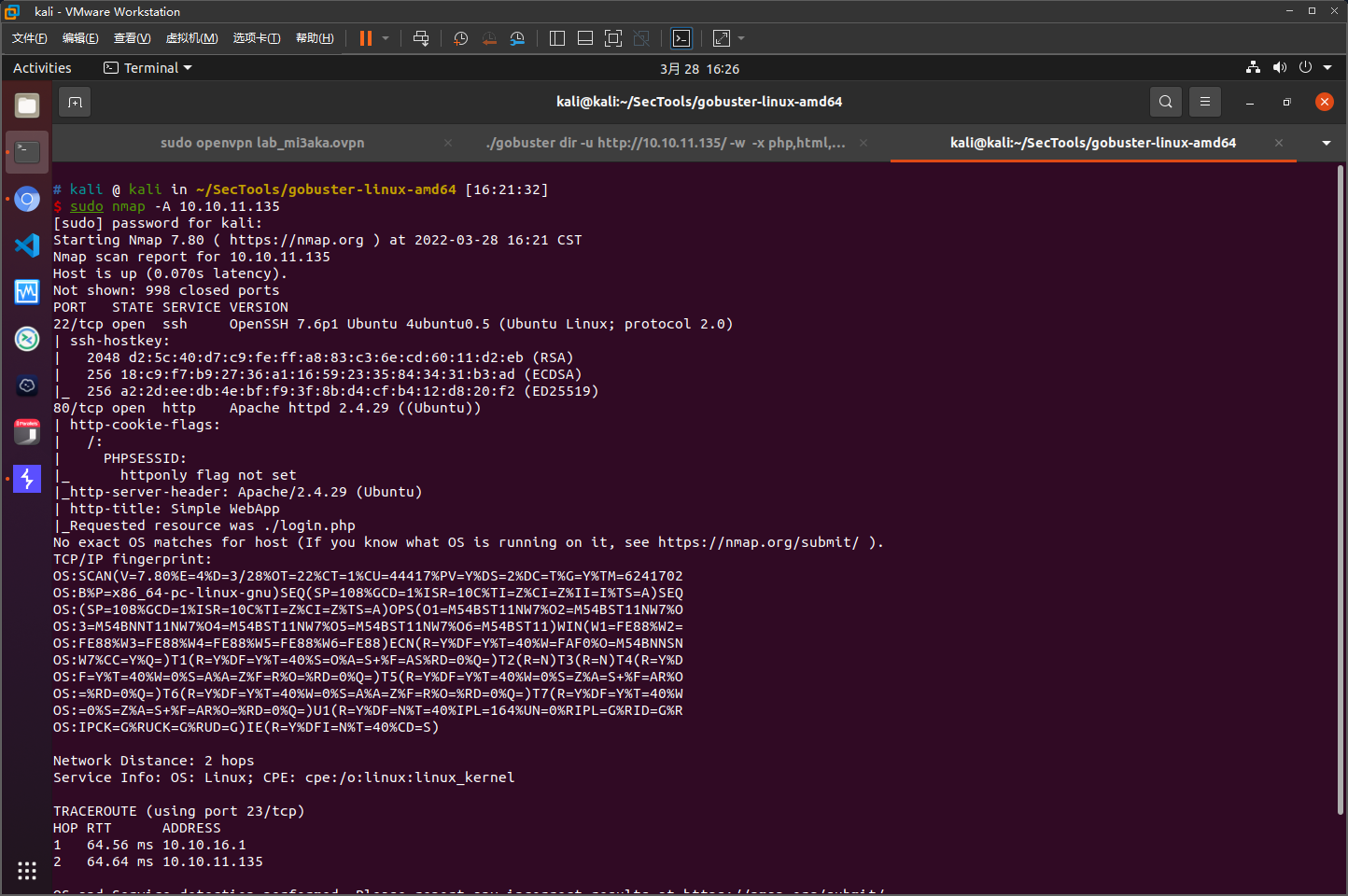Image resolution: width=1348 pixels, height=896 pixels.
Task: Expand the terminal tab list dropdown
Action: pyautogui.click(x=1327, y=143)
